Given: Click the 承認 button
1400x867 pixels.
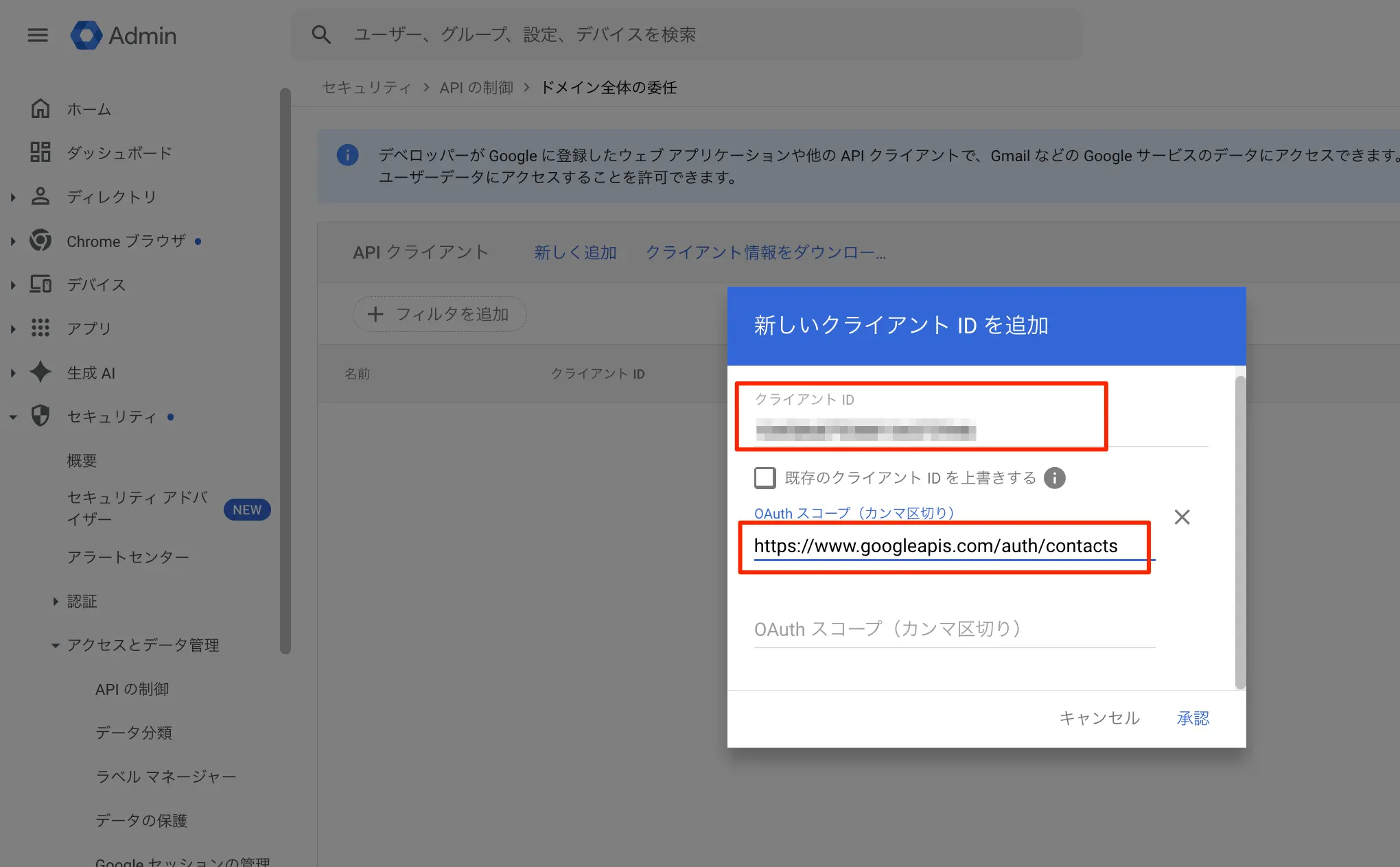Looking at the screenshot, I should pyautogui.click(x=1193, y=718).
